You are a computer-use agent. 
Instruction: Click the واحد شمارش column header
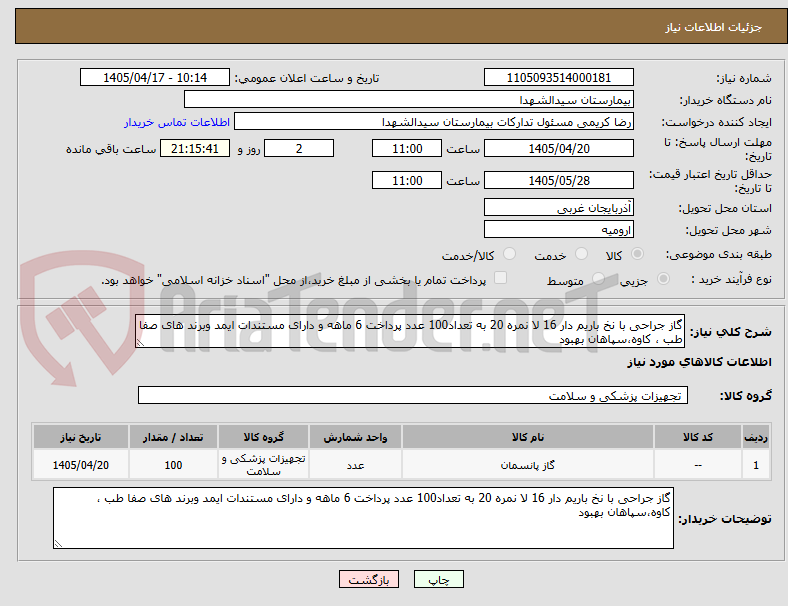point(355,437)
